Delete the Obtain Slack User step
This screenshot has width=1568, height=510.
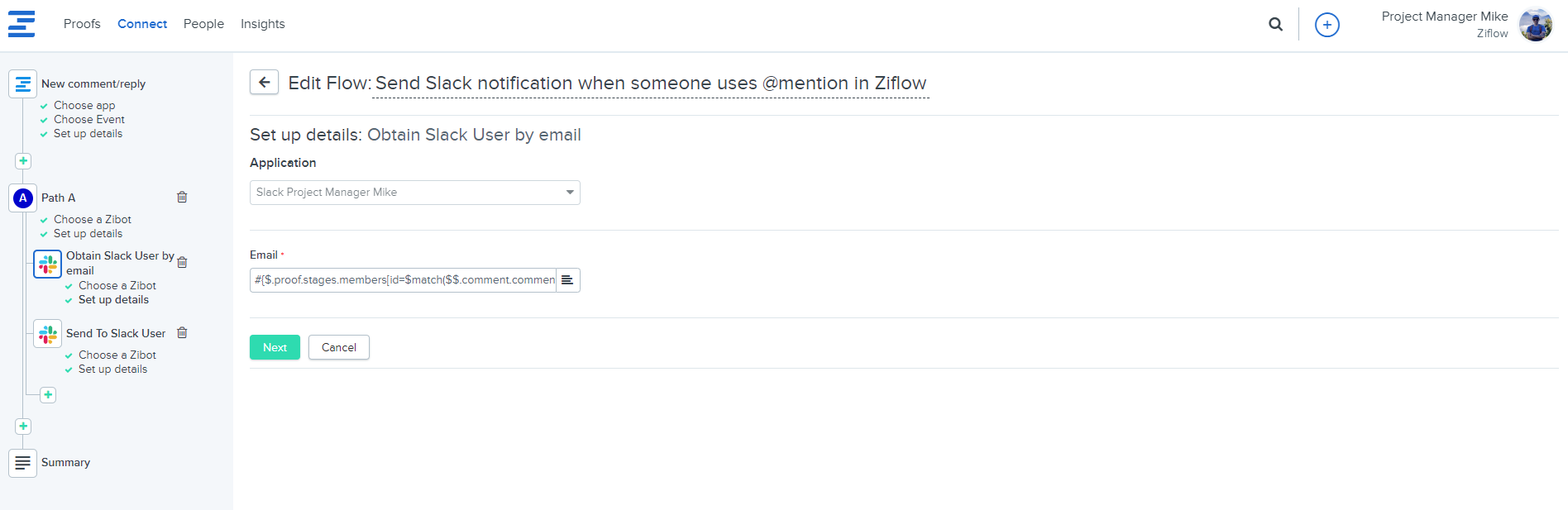[x=183, y=262]
